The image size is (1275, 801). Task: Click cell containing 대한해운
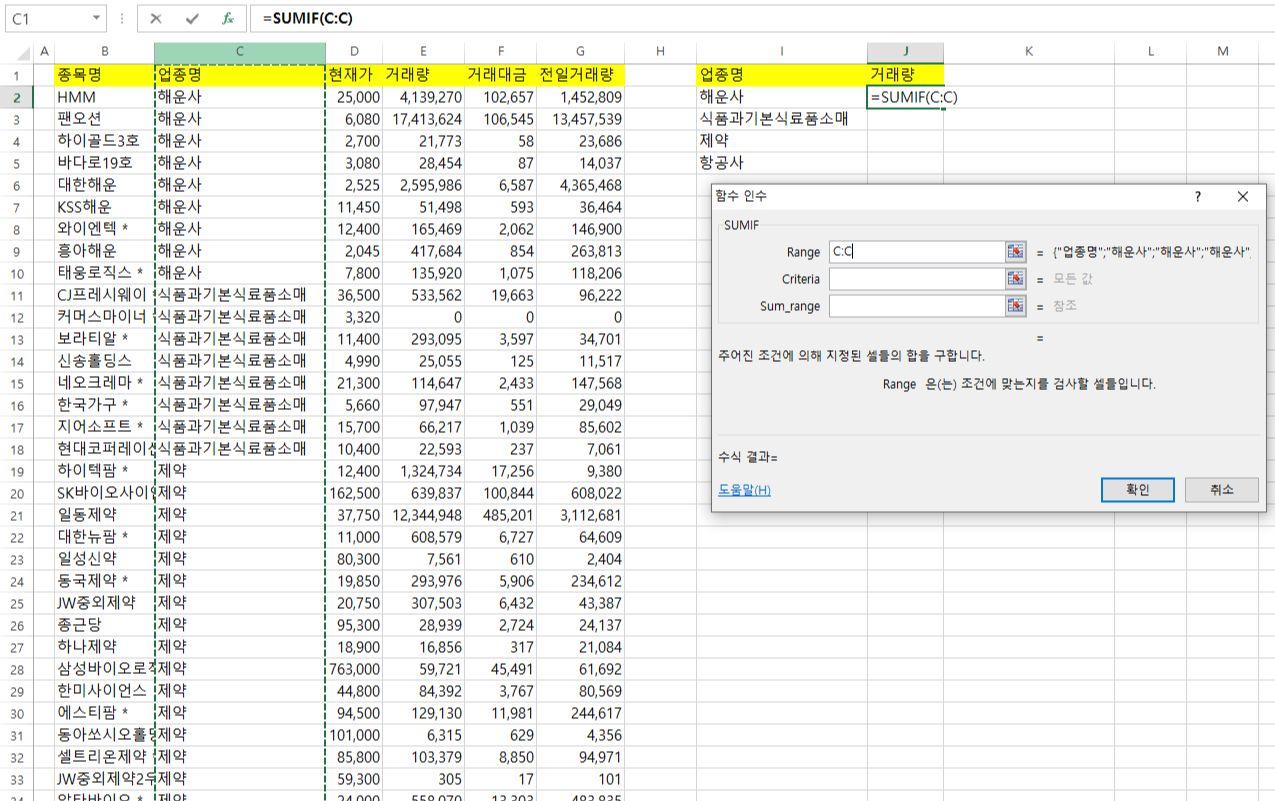pyautogui.click(x=104, y=185)
